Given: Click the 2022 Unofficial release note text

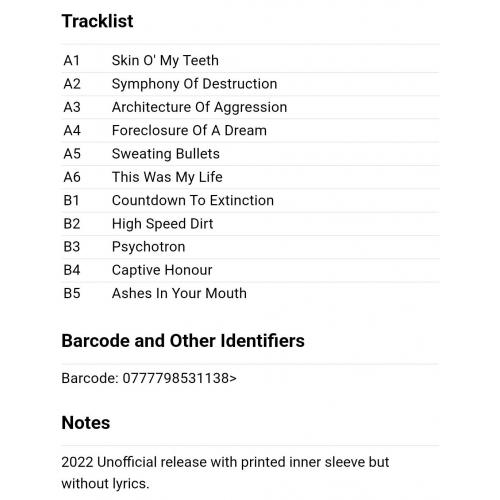Looking at the screenshot, I should pos(225,473).
